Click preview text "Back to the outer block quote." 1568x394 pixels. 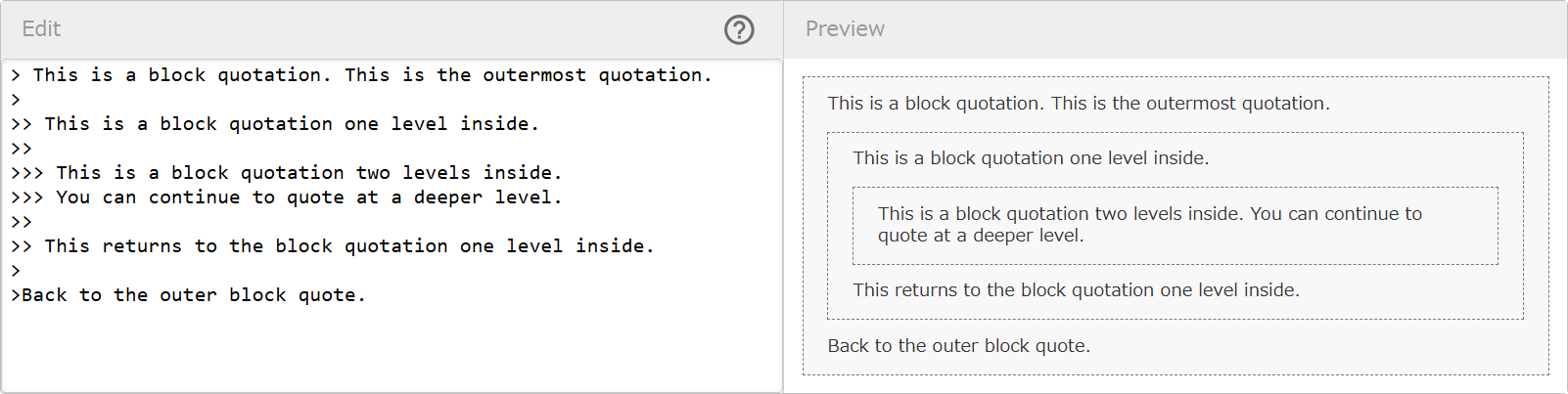(958, 346)
